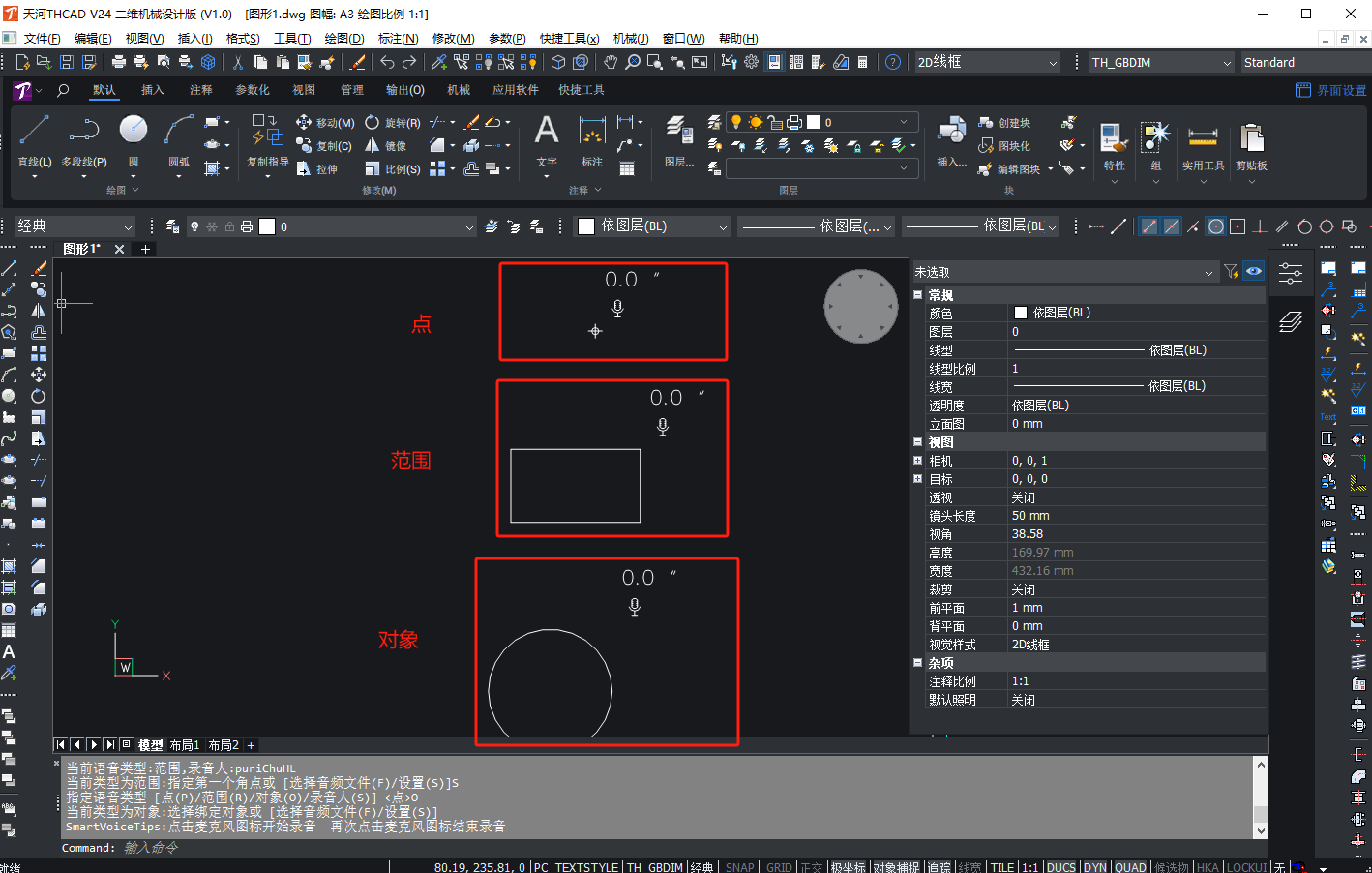Viewport: 1372px width, 873px height.
Task: Click the microphone icon above the circle
Action: [635, 607]
